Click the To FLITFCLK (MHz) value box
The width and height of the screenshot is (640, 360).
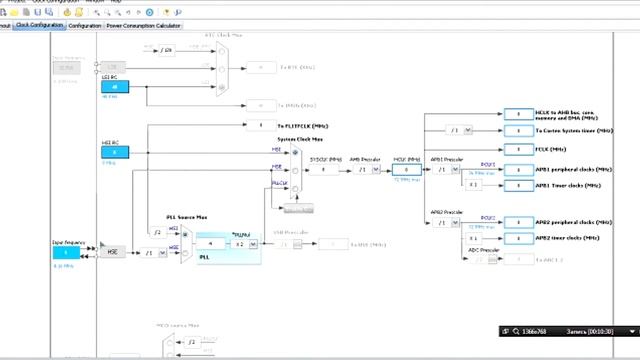[x=261, y=125]
